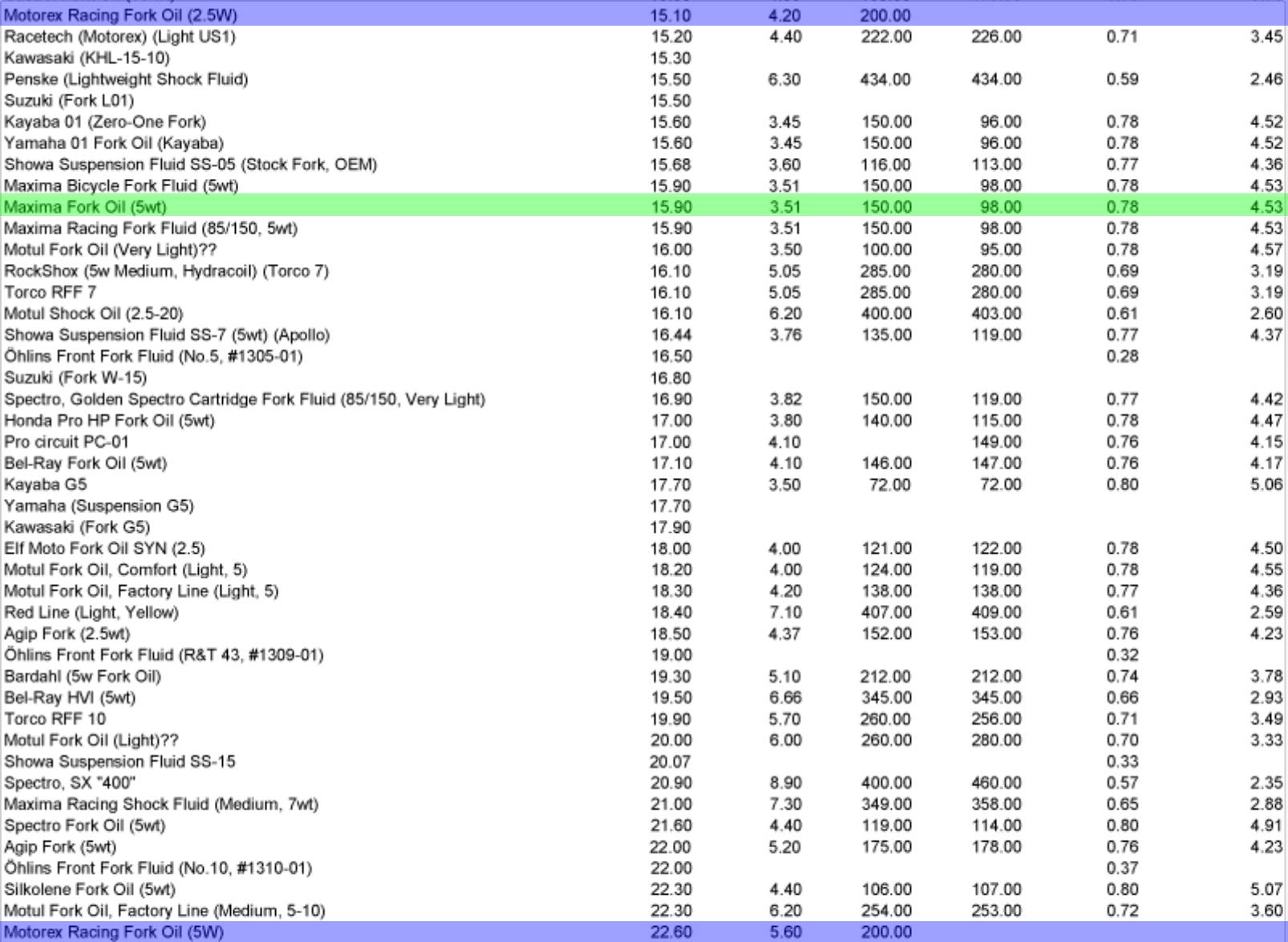Screen dimensions: 1288x942
Task: Click Elf Moto Fork Oil SYN (2.5)
Action: pos(104,548)
